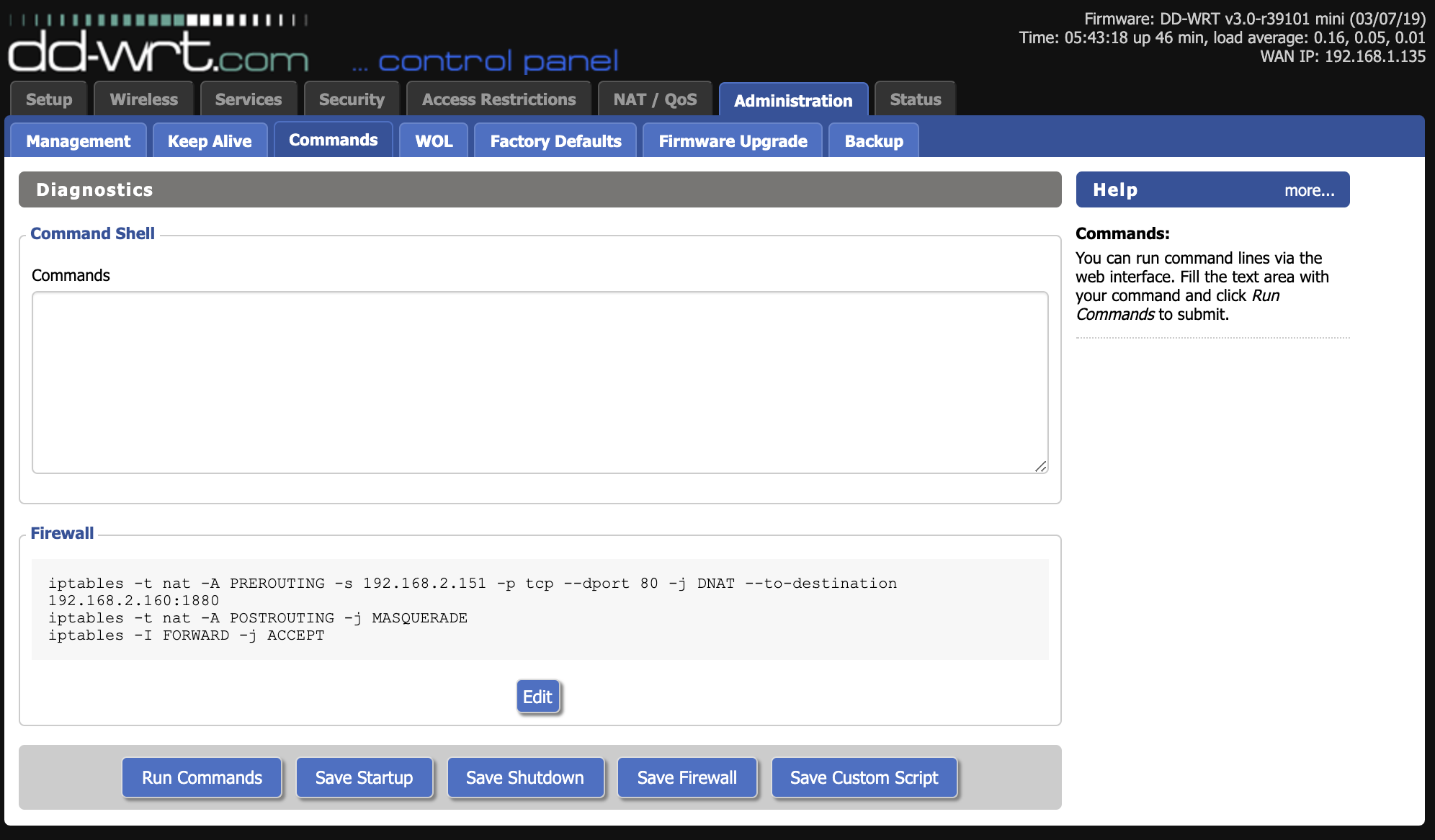Click the POSTROUTING MASQUERADE rule line
The width and height of the screenshot is (1435, 840).
258,617
